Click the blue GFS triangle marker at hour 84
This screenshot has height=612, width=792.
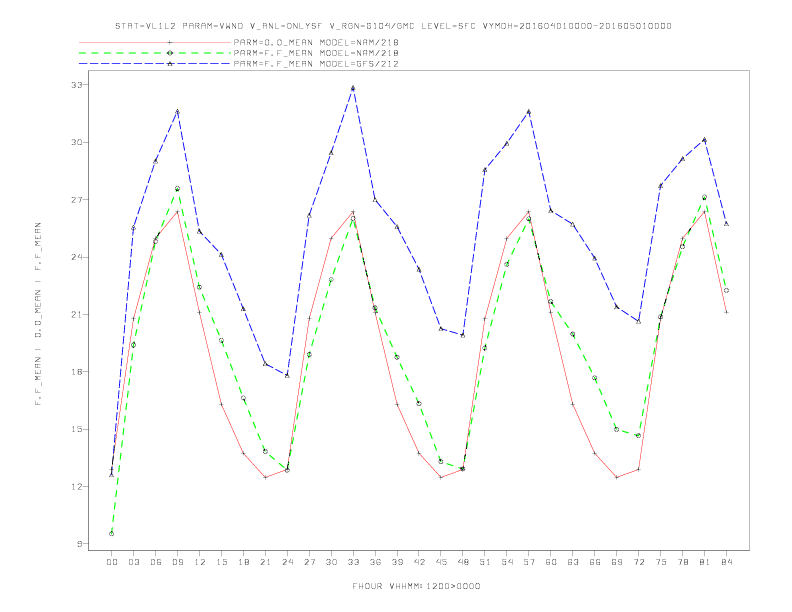(726, 223)
